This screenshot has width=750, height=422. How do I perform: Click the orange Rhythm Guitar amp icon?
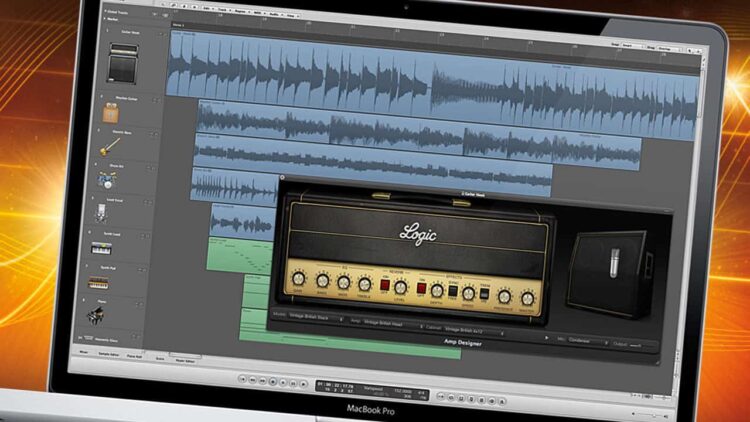coord(111,115)
